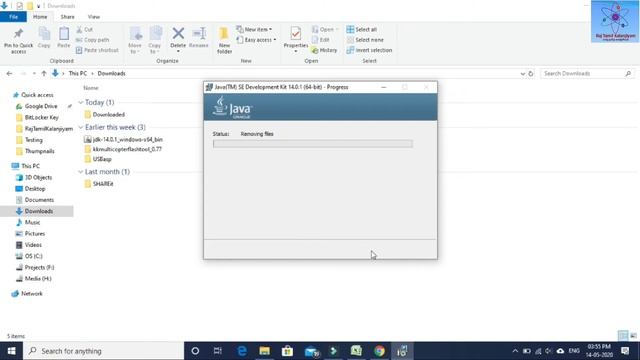The width and height of the screenshot is (640, 360).
Task: Select Paste shortcut option
Action: [x=97, y=50]
